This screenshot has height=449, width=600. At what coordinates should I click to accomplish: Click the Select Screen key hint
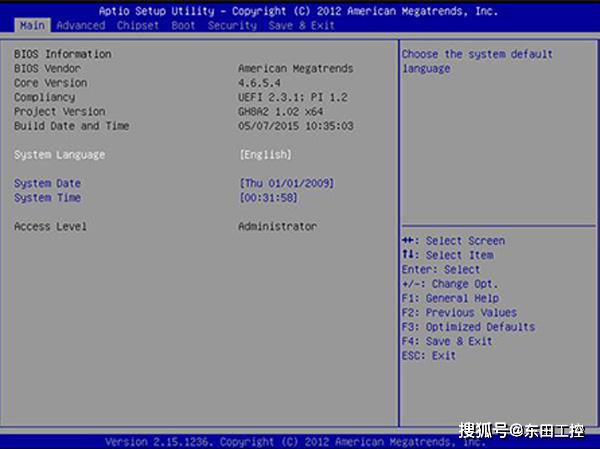[x=453, y=241]
